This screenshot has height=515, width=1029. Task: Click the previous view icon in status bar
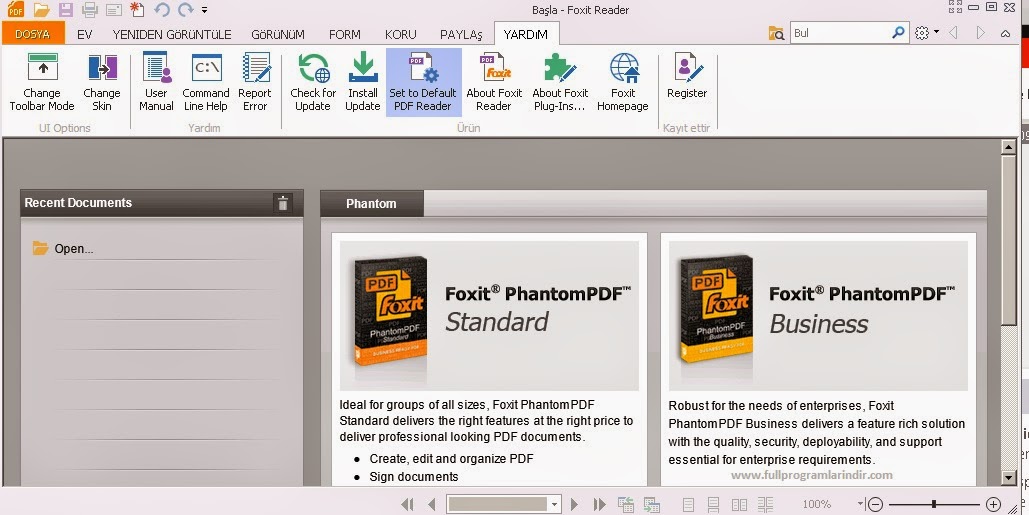626,504
